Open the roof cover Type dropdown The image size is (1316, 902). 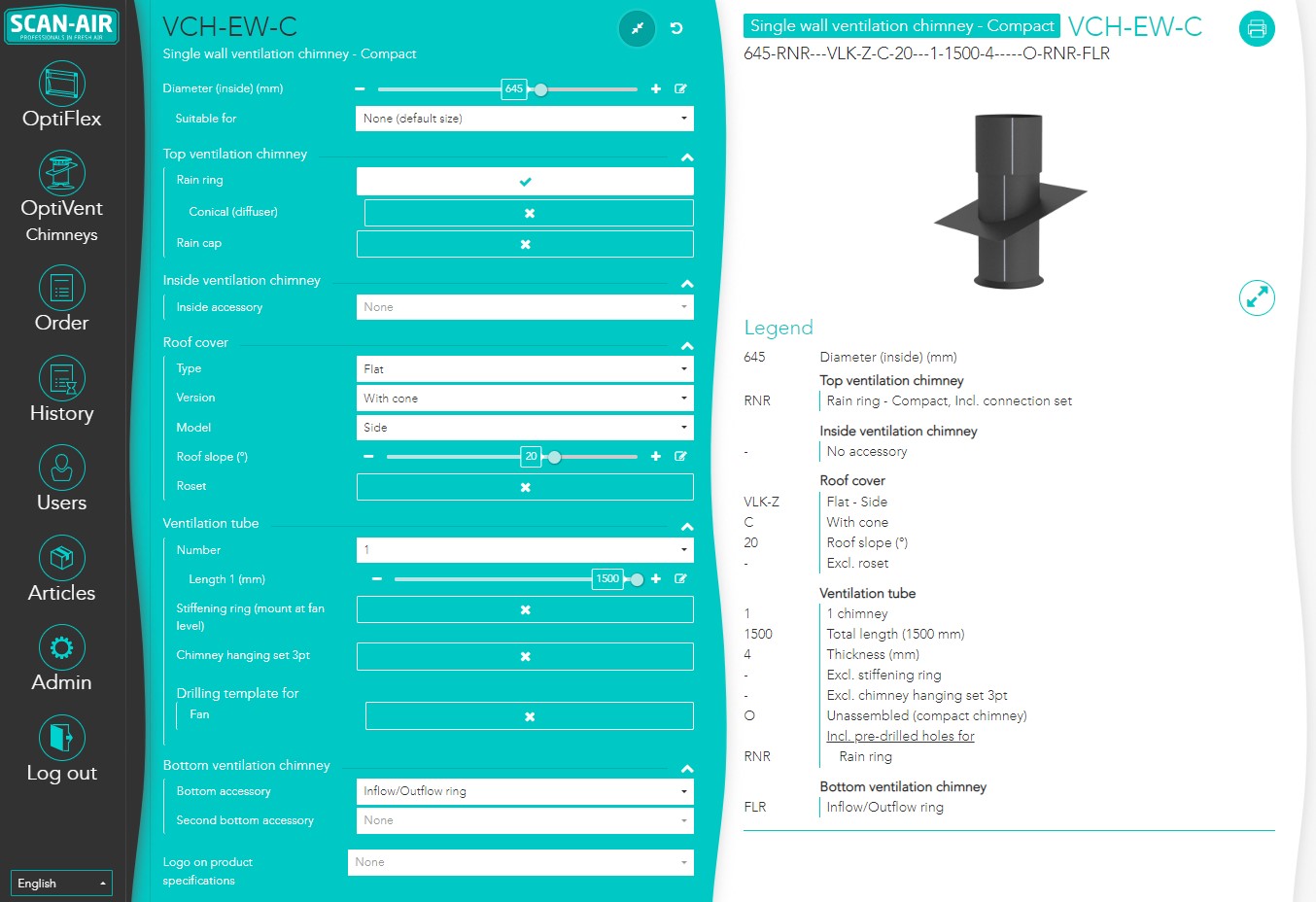coord(525,369)
